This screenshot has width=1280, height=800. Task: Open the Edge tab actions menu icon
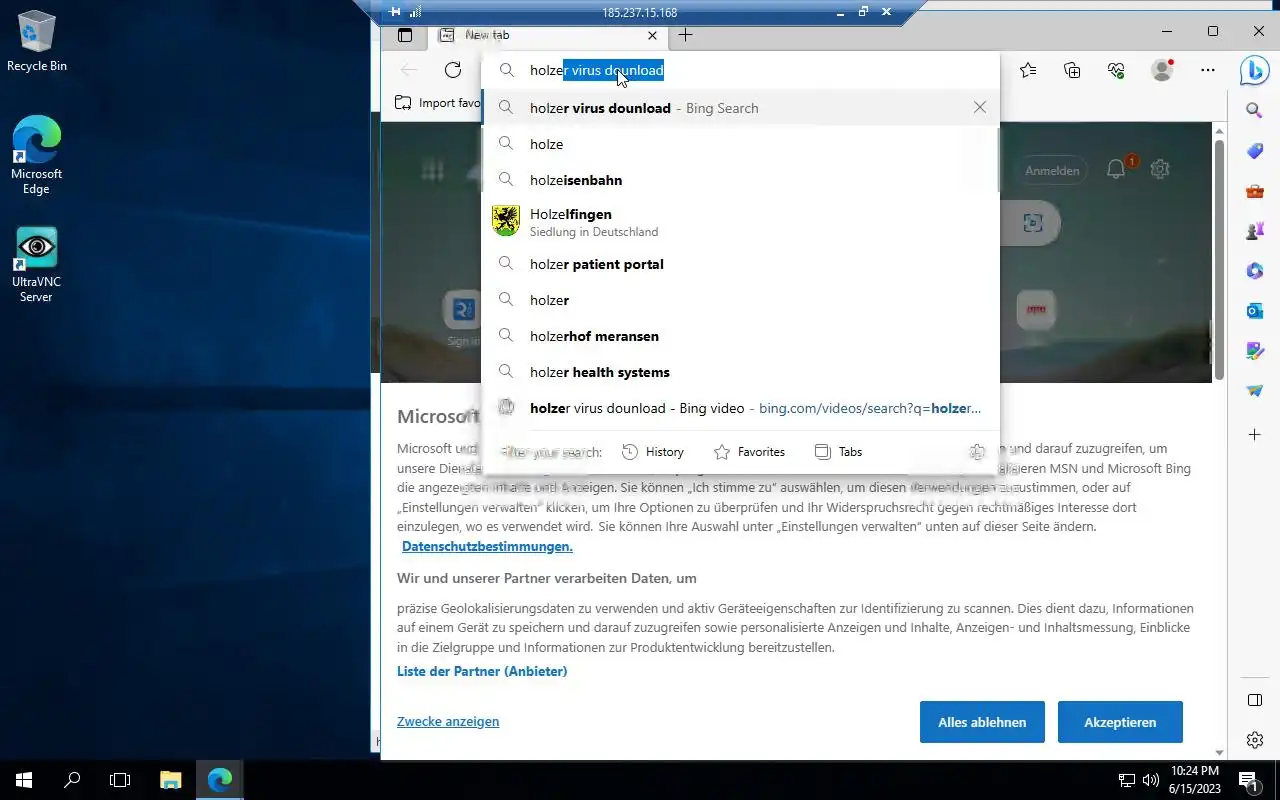[405, 35]
